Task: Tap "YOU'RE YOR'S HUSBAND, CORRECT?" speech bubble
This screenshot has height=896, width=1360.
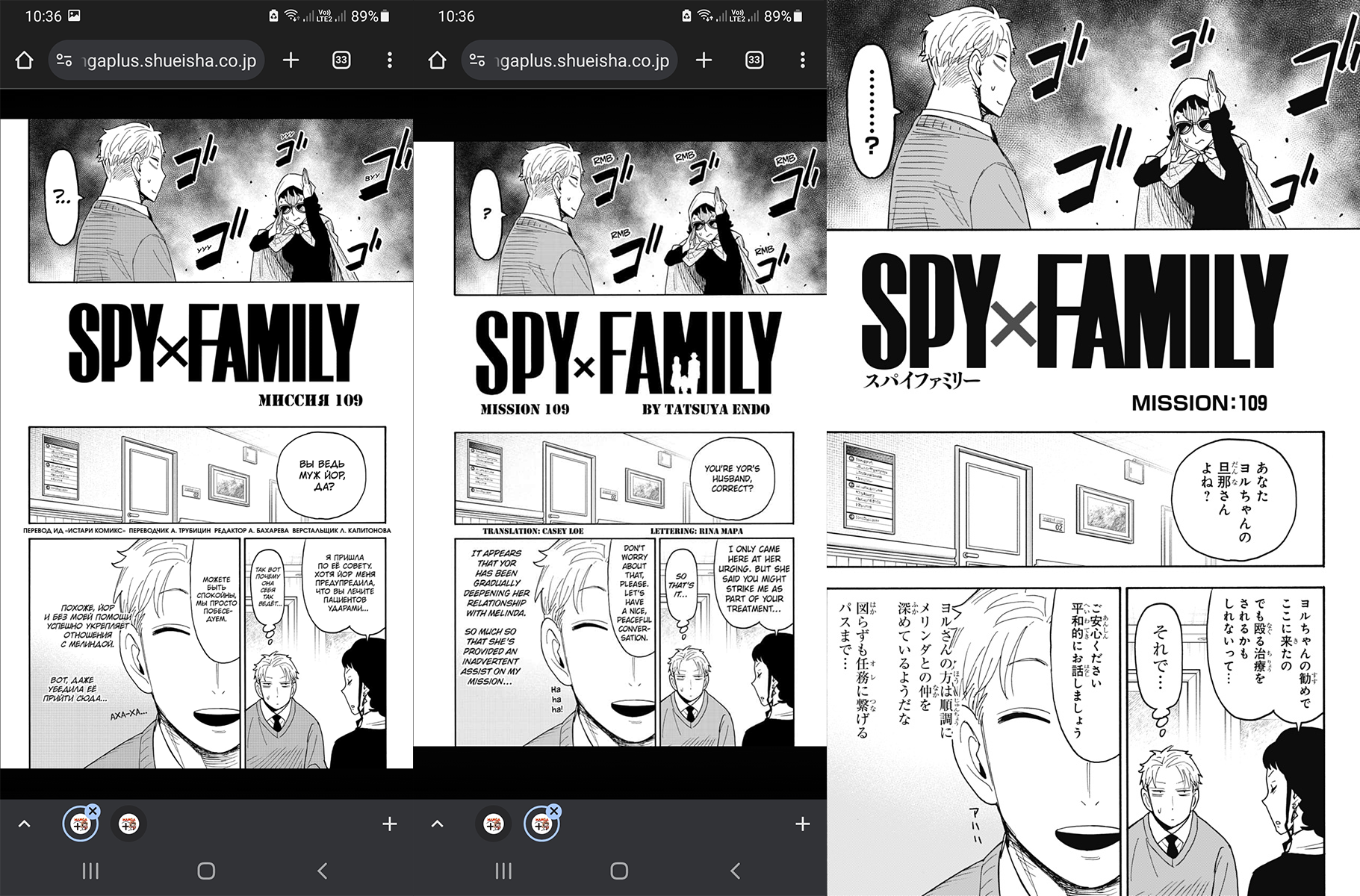Action: [x=731, y=478]
